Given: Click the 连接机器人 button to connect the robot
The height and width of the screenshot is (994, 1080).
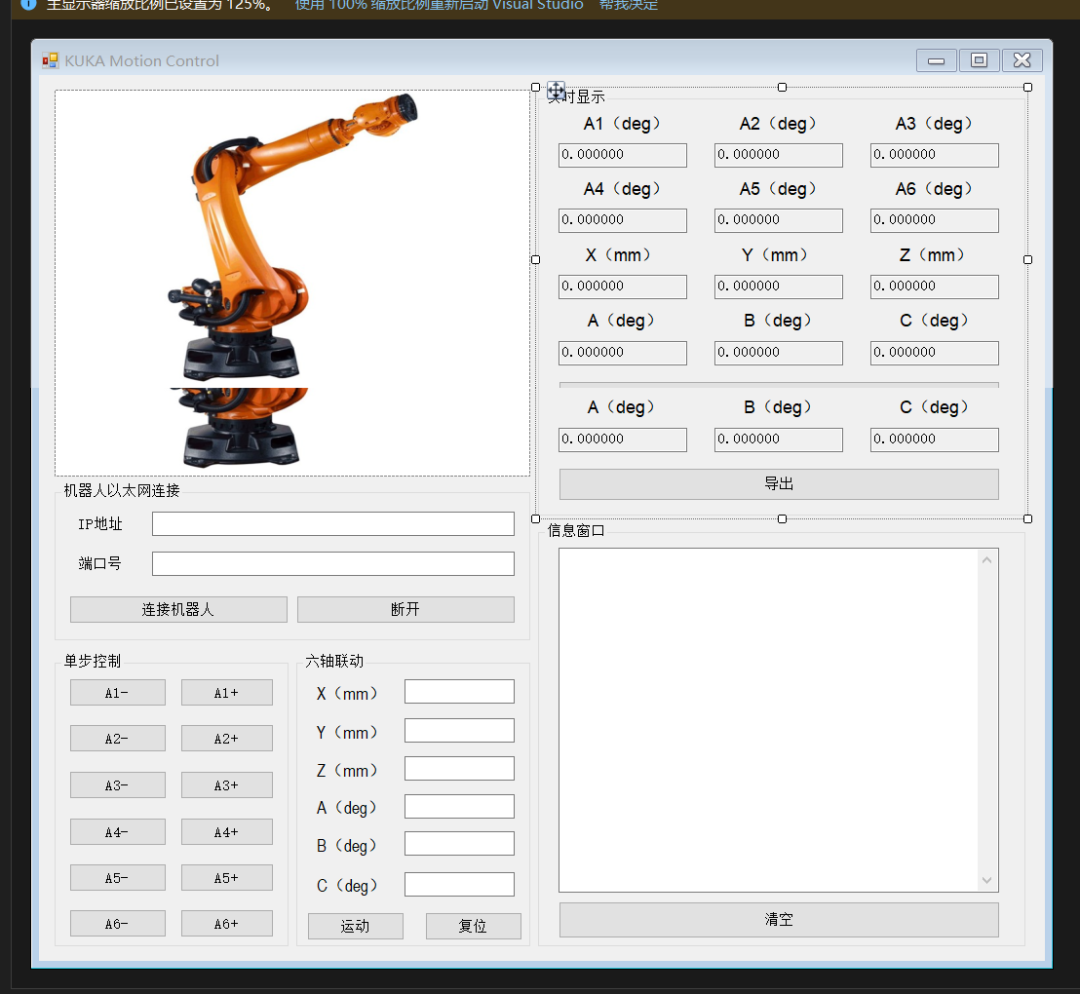Looking at the screenshot, I should (x=178, y=609).
